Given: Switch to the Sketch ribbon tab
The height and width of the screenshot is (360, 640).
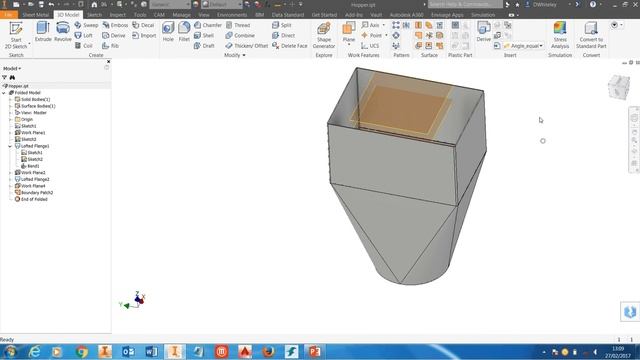Looking at the screenshot, I should (x=94, y=15).
